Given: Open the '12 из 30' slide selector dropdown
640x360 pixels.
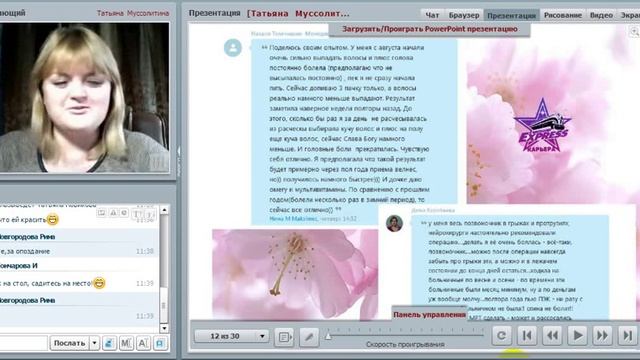Looking at the screenshot, I should (x=231, y=336).
